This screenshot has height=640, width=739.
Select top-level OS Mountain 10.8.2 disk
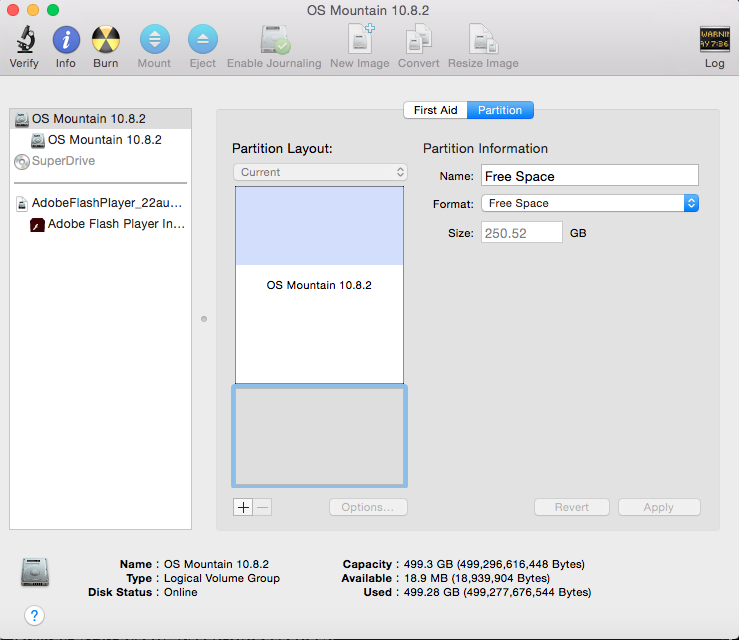[x=100, y=119]
